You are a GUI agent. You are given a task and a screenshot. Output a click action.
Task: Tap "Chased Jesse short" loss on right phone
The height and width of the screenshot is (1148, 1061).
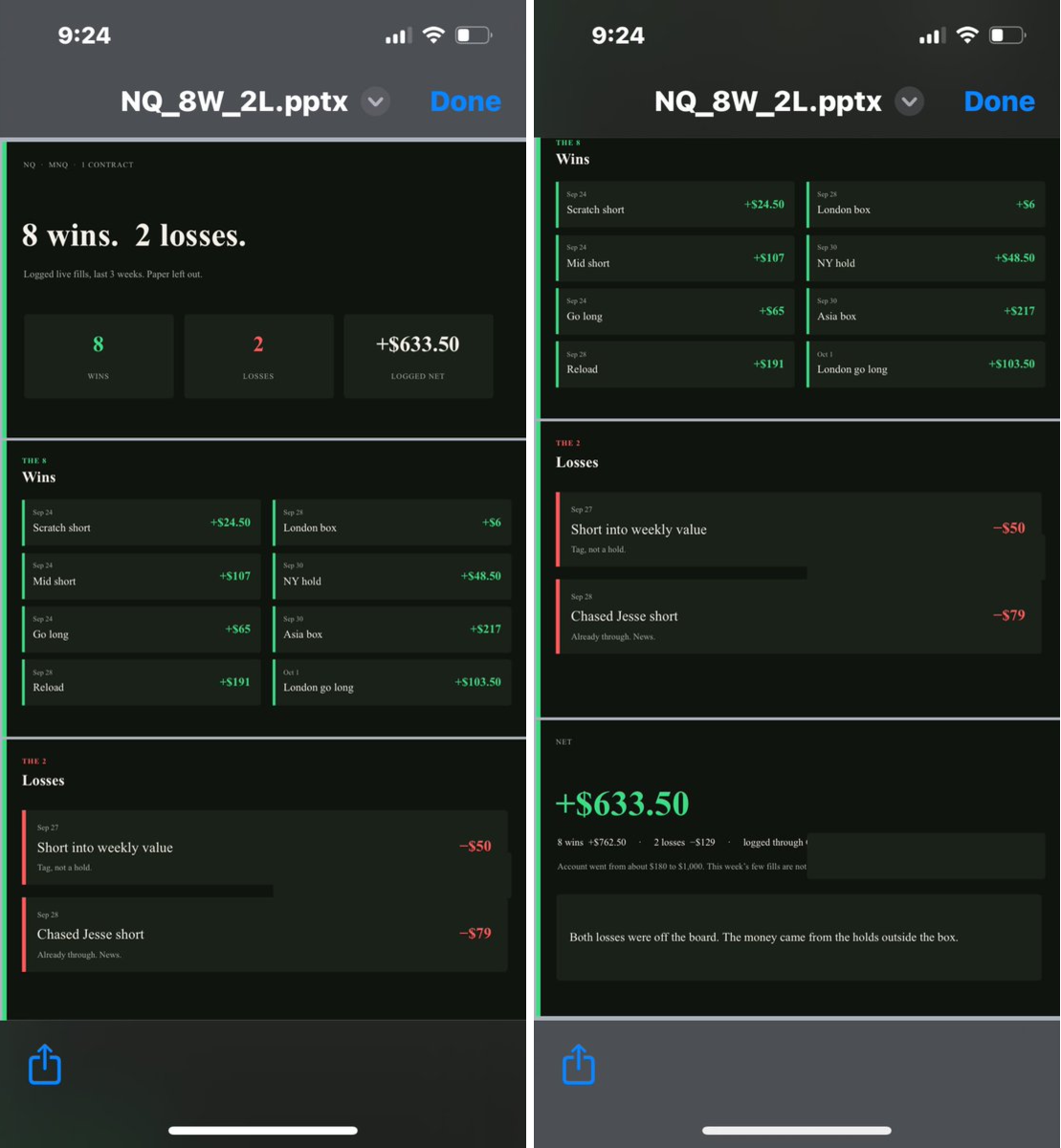tap(799, 616)
